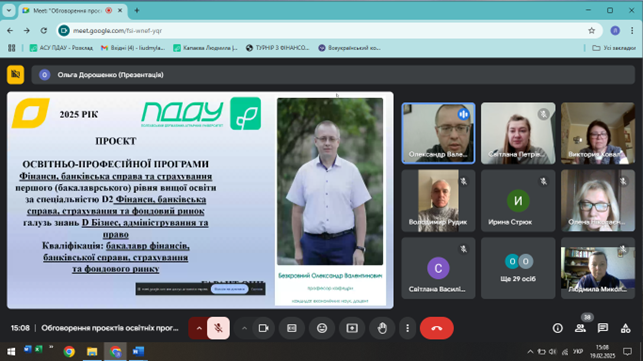Open the Ще 29 осіб tile
643x361 pixels.
[518, 268]
